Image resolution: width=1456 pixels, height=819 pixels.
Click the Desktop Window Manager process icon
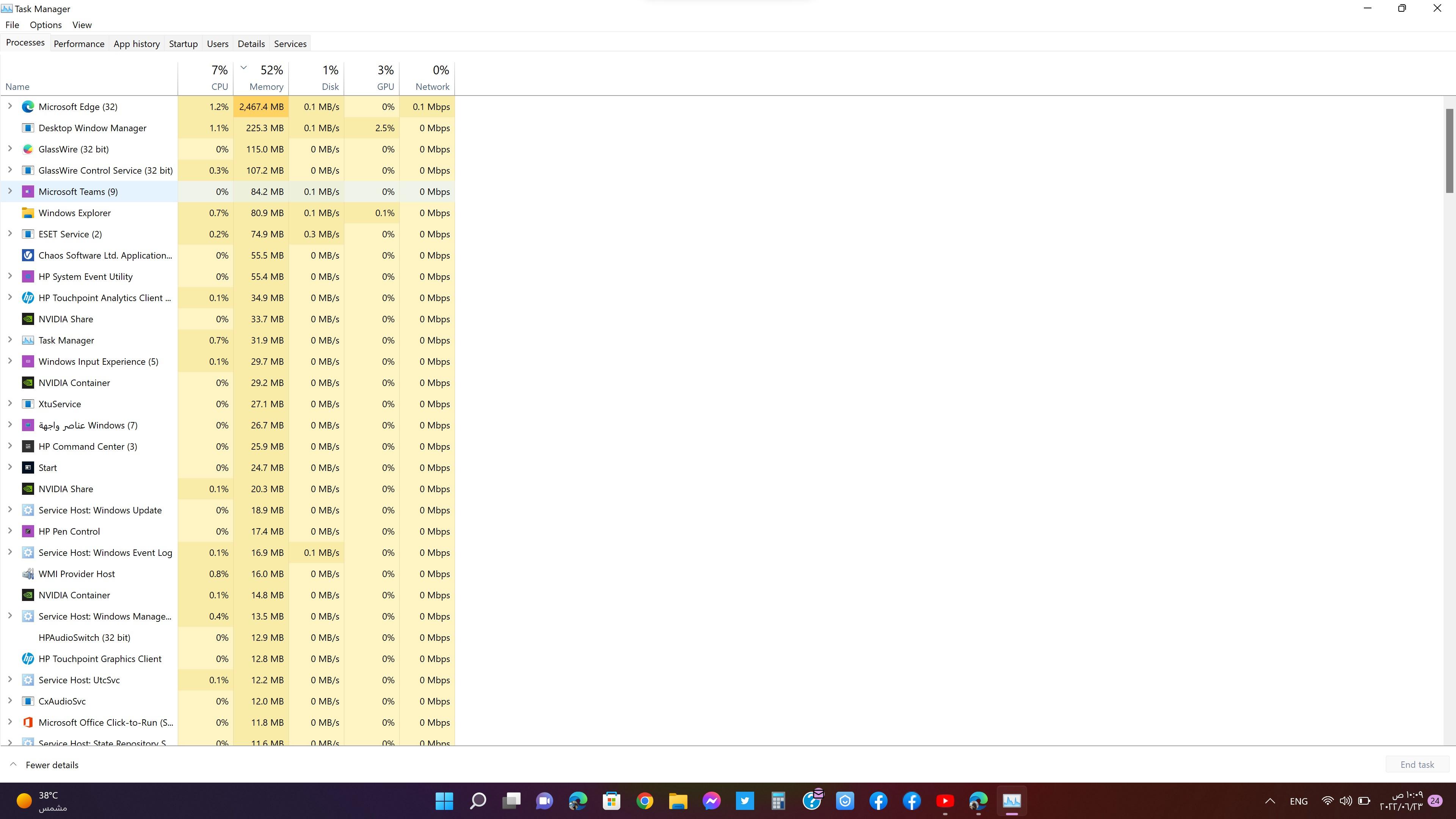point(28,128)
